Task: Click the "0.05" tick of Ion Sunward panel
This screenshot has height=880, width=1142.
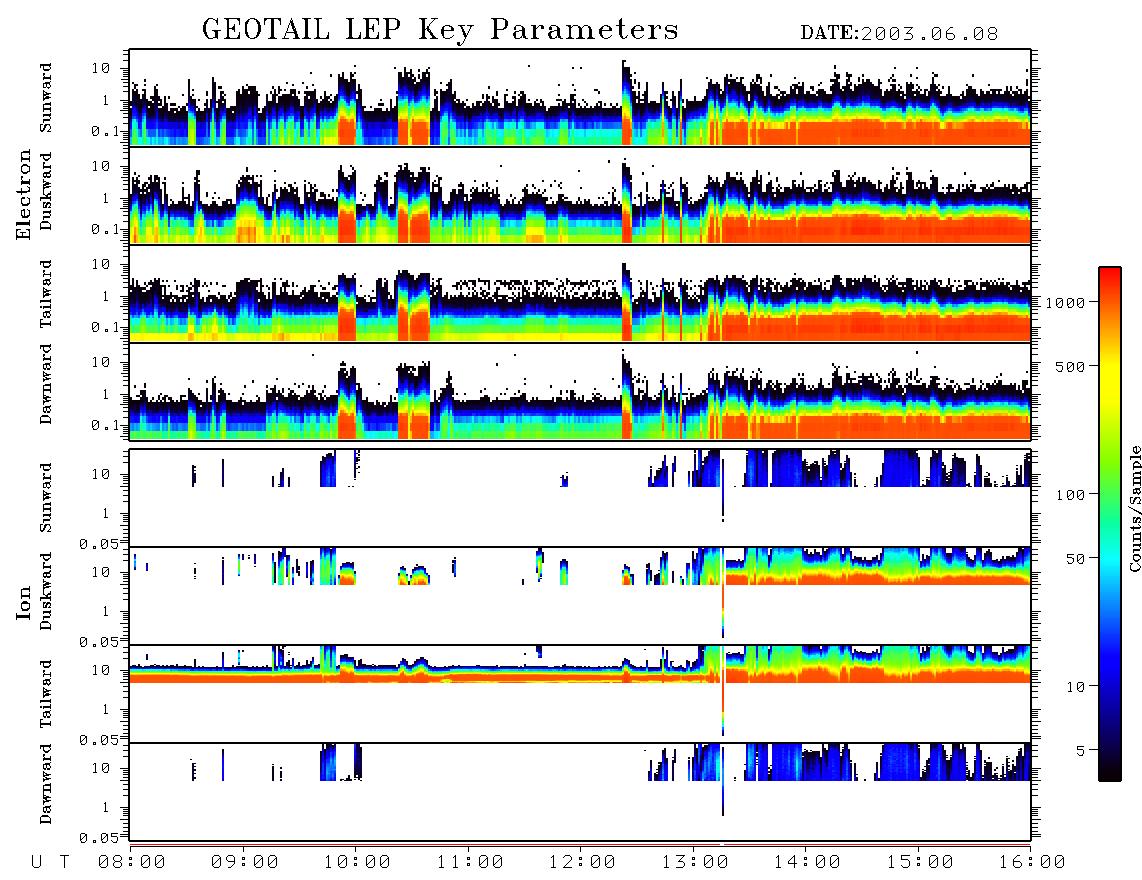Action: (99, 543)
